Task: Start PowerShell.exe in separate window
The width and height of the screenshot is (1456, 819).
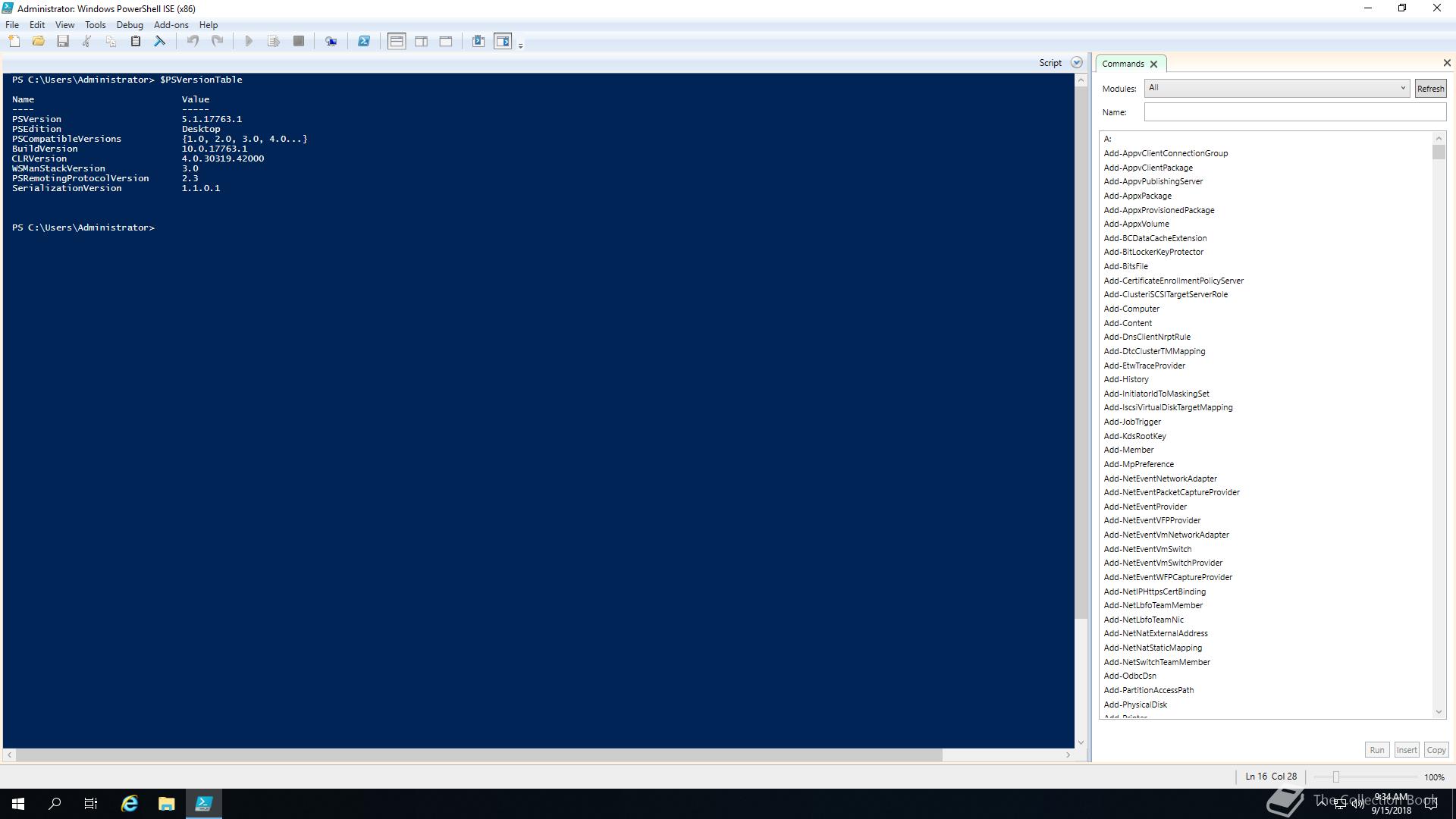Action: click(364, 42)
